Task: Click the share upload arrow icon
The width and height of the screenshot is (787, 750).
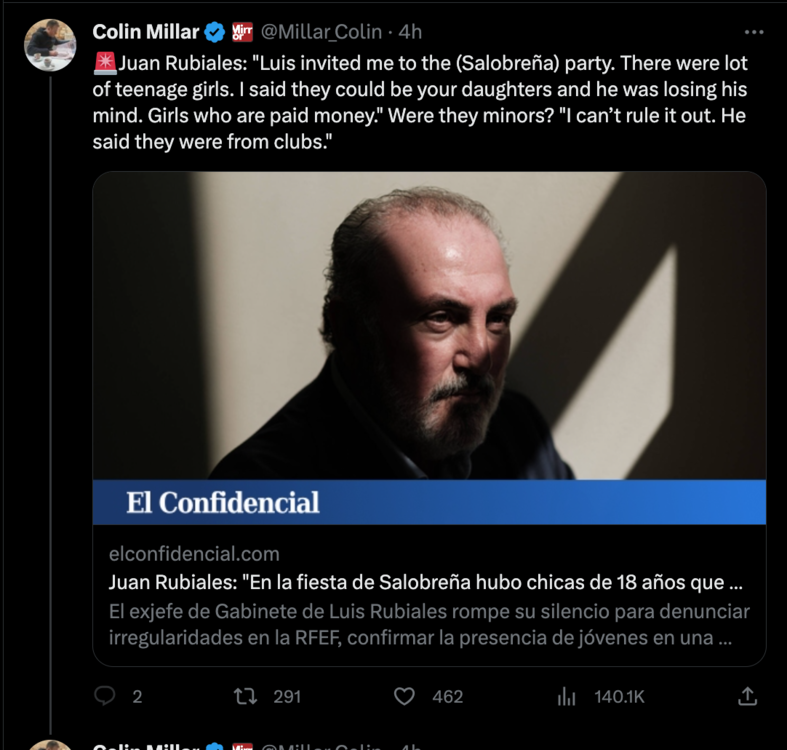Action: (746, 696)
